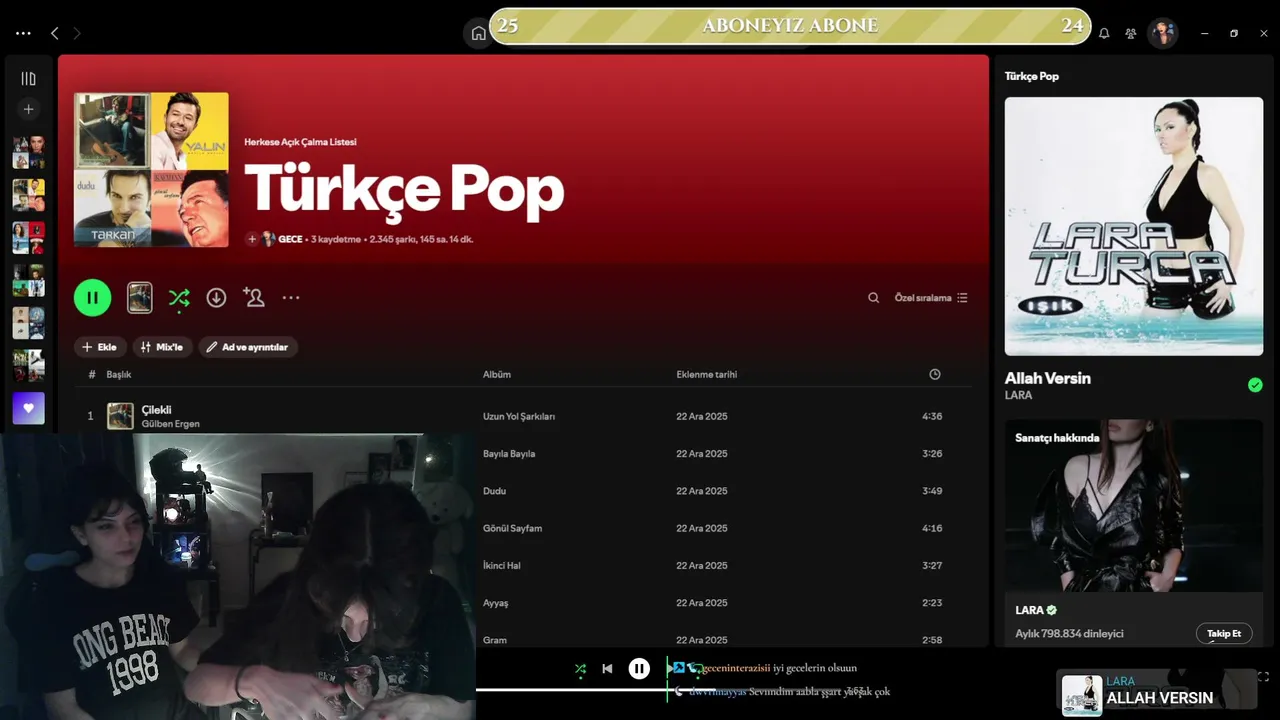Toggle shuffle in the player bar
1280x720 pixels.
[x=580, y=669]
